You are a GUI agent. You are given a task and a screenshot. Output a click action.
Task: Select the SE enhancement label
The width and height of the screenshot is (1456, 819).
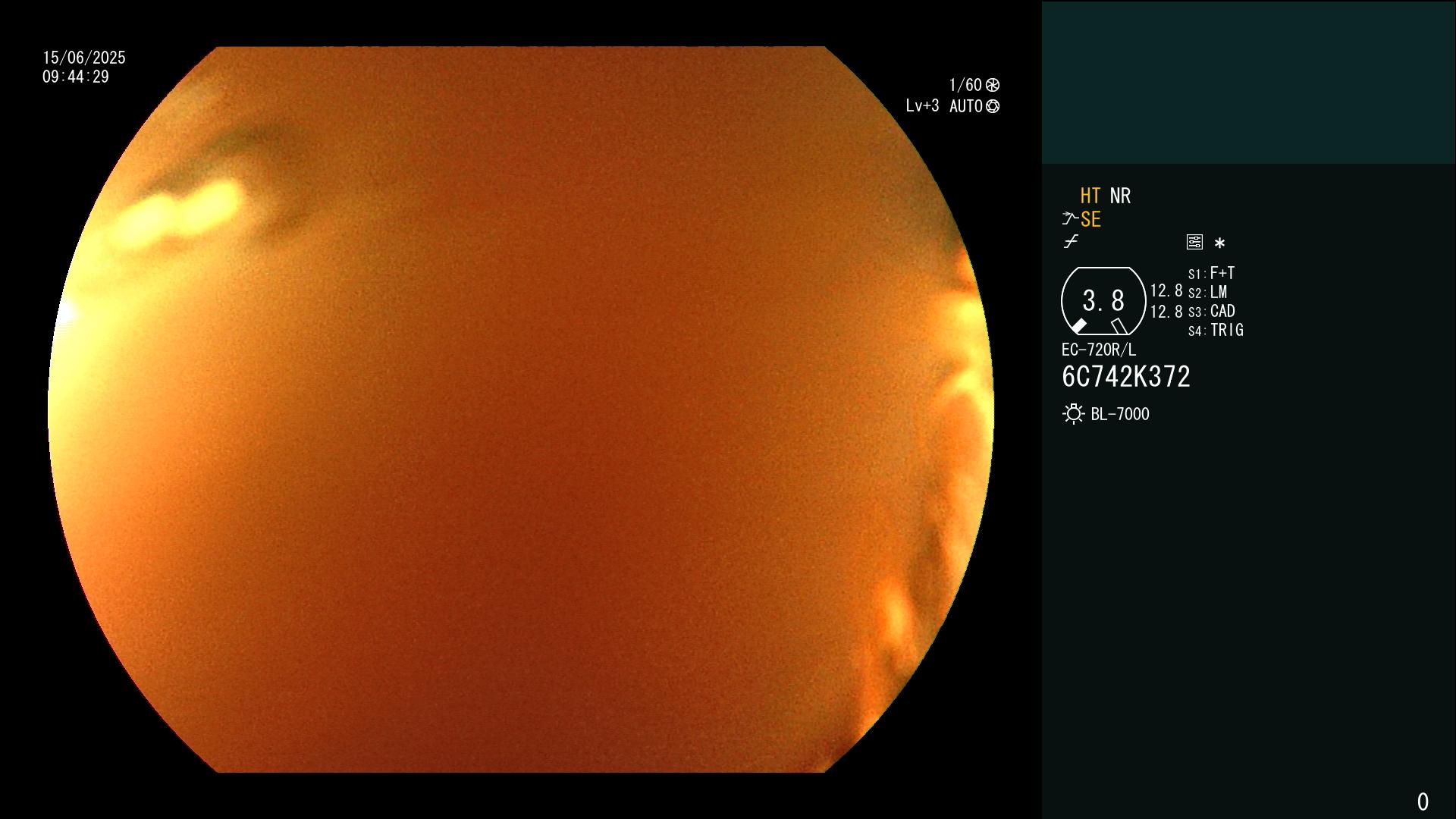[1090, 220]
